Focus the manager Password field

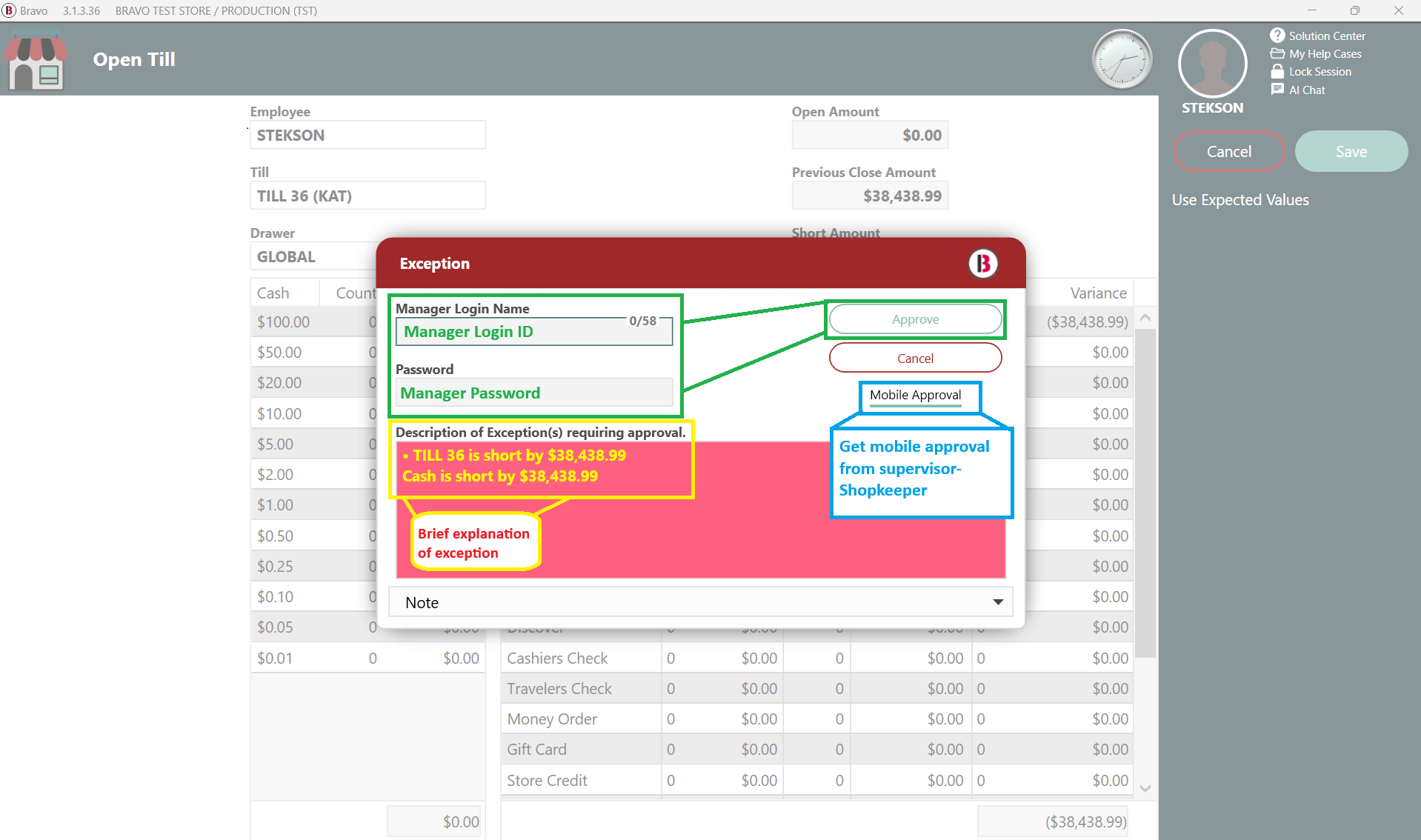(x=534, y=393)
